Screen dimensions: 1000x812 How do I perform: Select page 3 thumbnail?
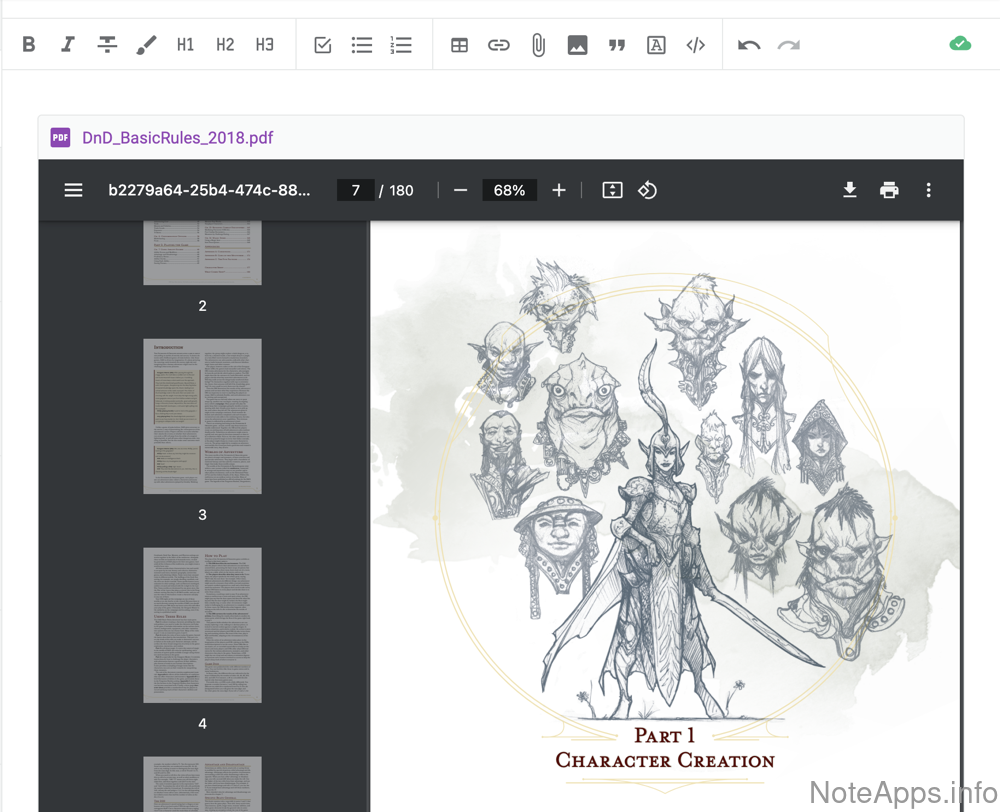point(202,416)
